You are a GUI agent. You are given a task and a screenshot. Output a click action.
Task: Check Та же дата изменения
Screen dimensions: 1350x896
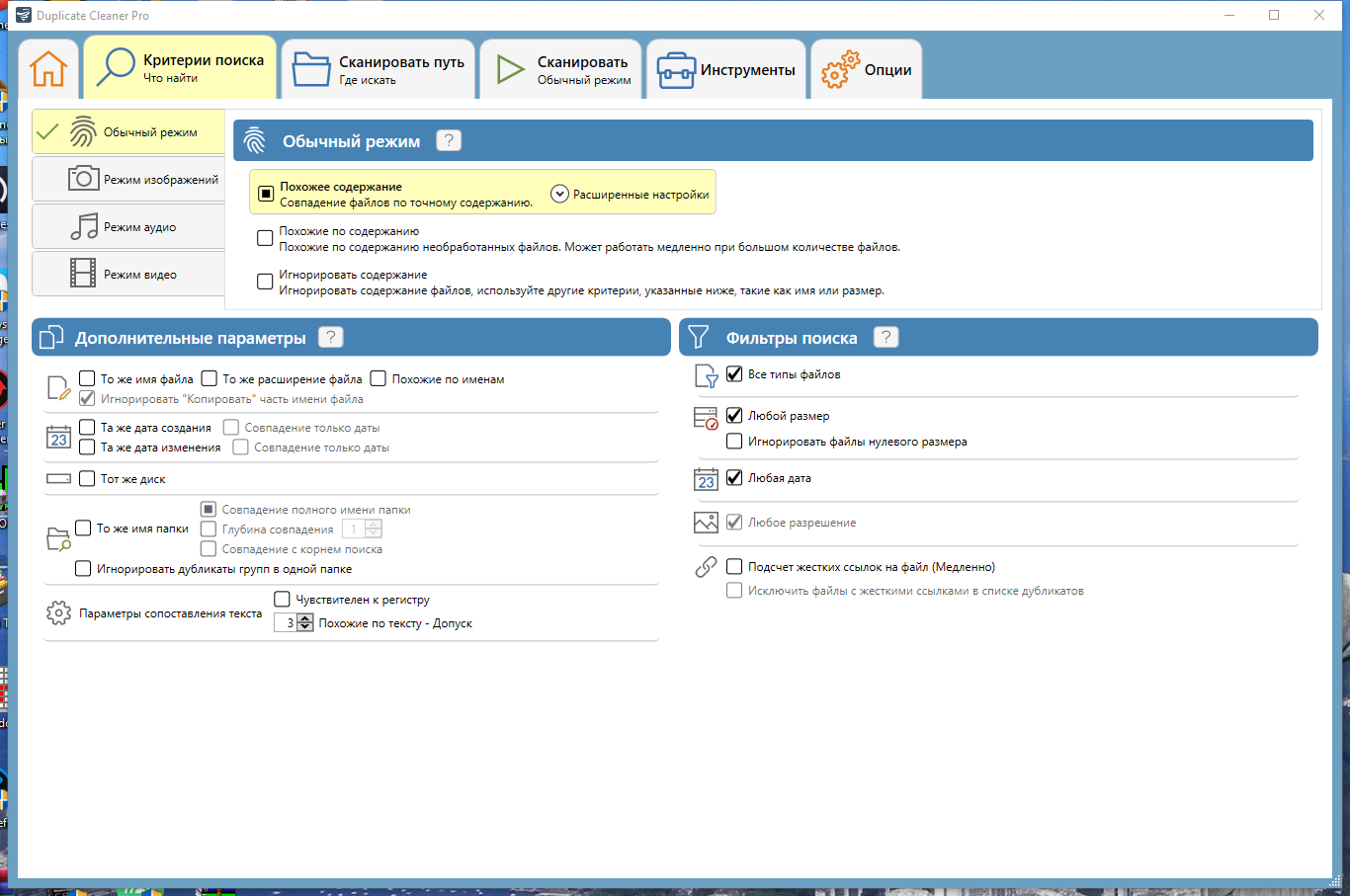coord(87,448)
